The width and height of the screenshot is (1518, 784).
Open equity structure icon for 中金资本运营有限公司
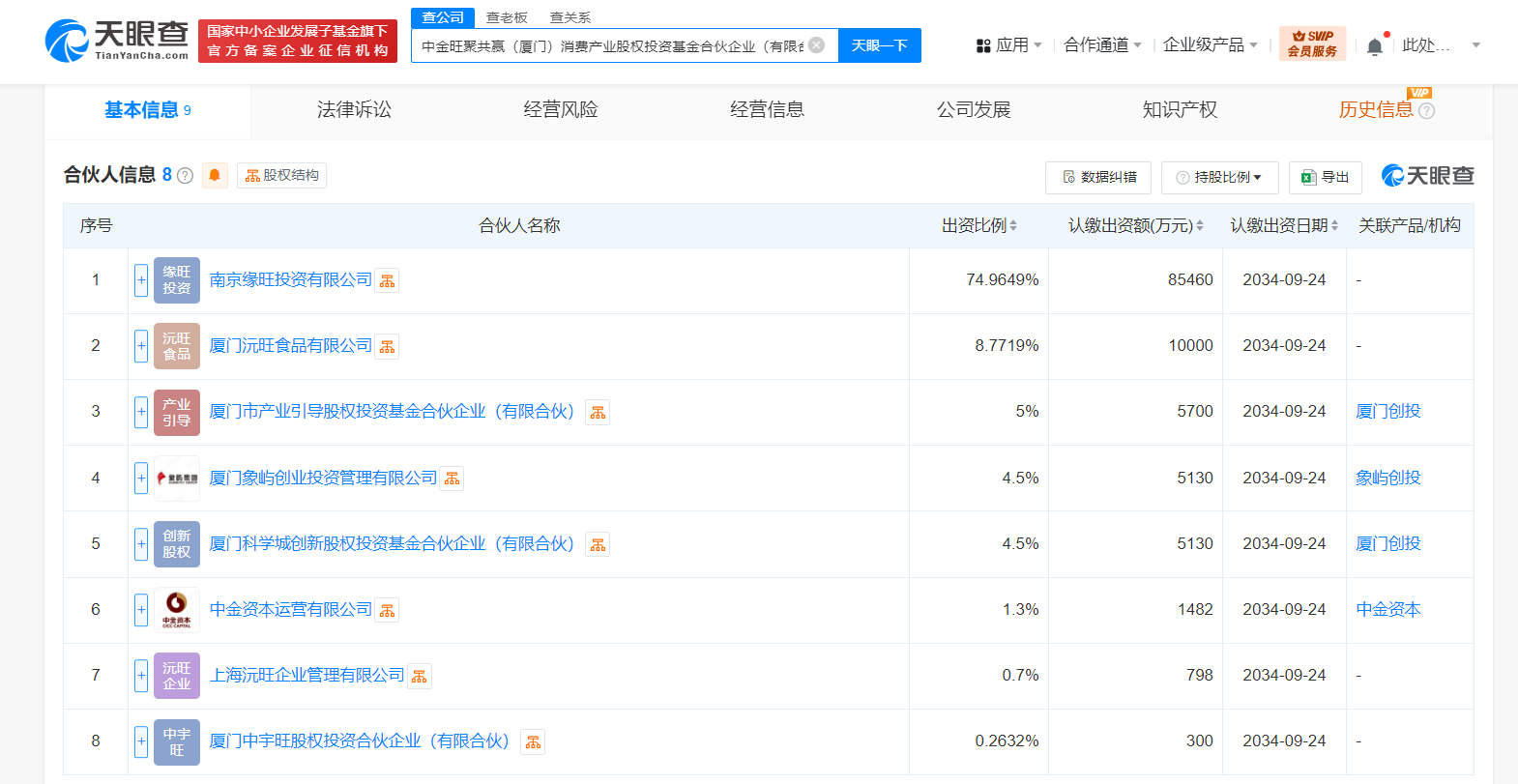pyautogui.click(x=387, y=611)
